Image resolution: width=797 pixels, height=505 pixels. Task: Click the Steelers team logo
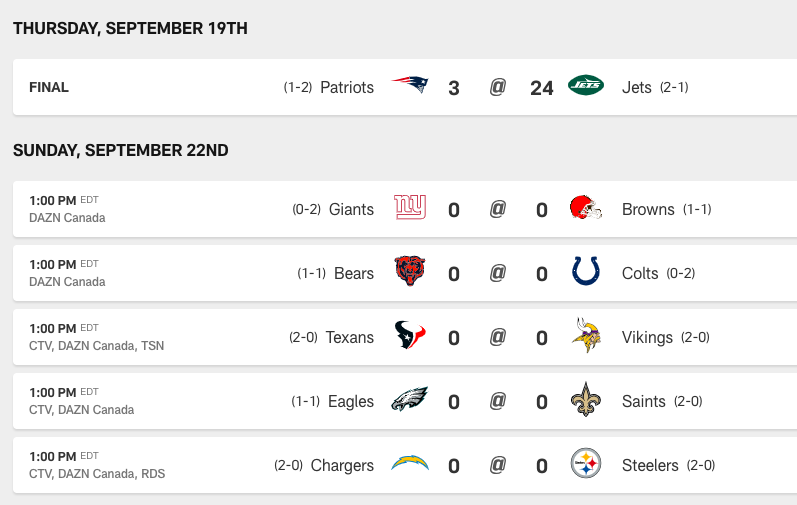(x=586, y=463)
